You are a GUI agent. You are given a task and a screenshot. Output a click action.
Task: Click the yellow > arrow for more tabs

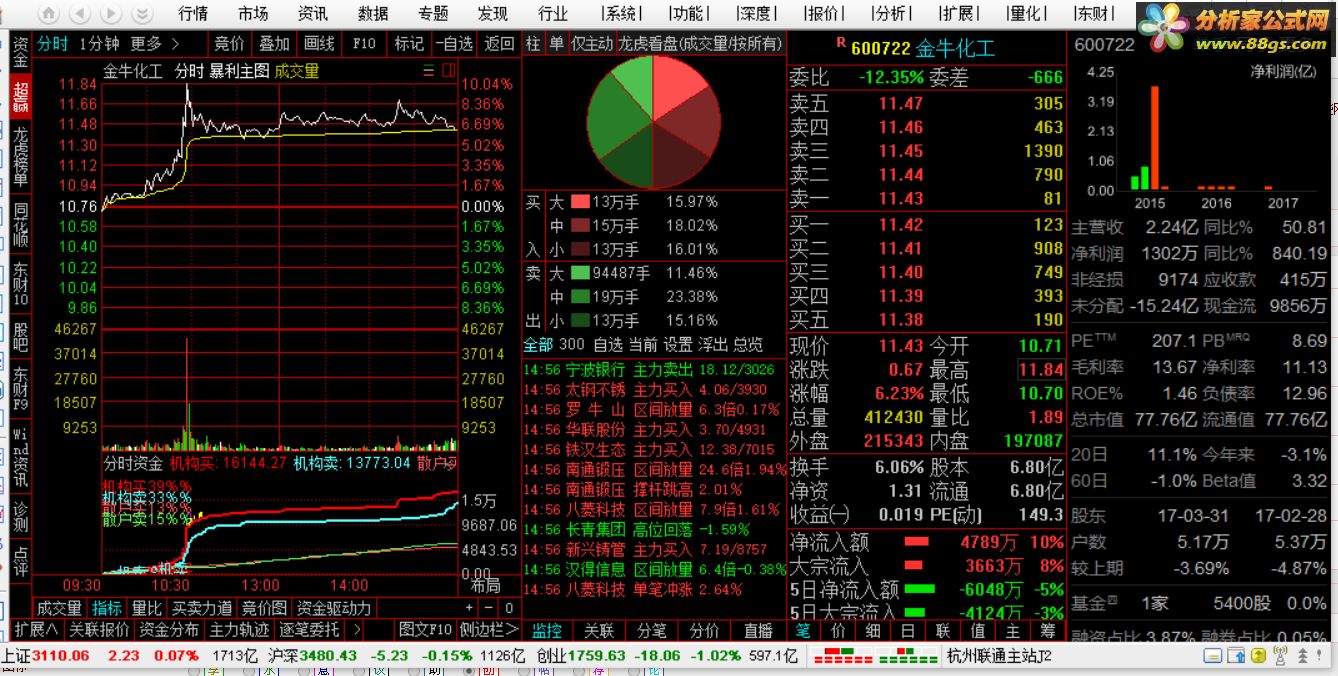click(x=359, y=630)
